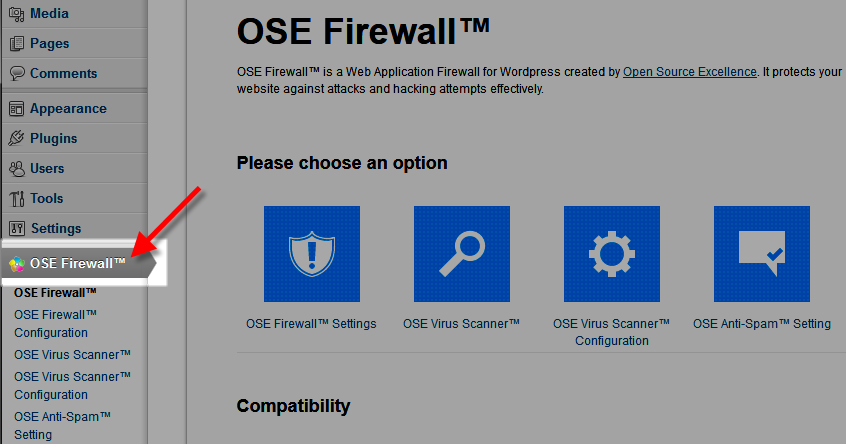Open OSE Virus Scanner Configuration submenu link
The width and height of the screenshot is (846, 444).
tap(72, 385)
